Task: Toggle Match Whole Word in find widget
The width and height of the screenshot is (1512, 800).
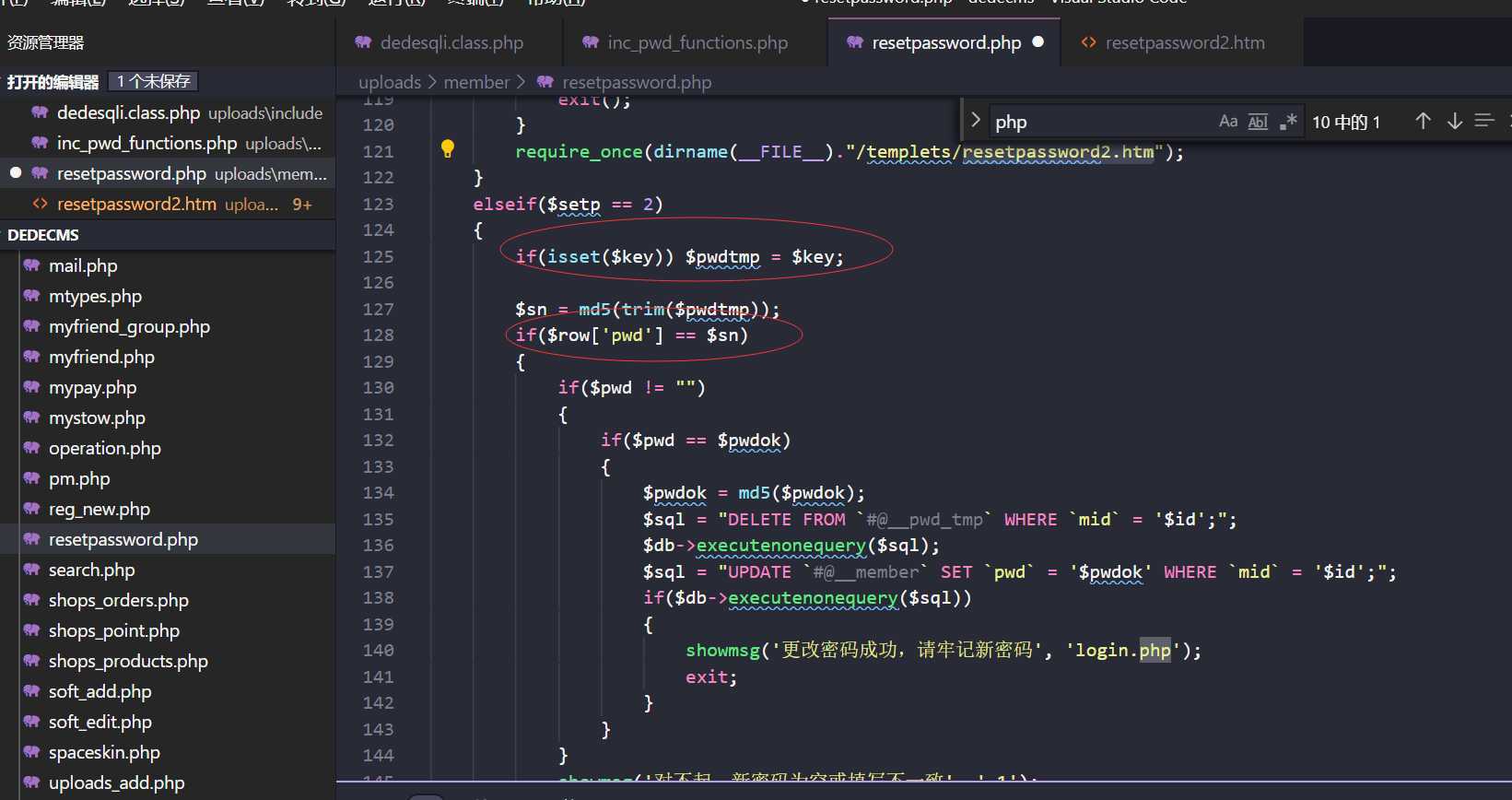Action: coord(1258,121)
